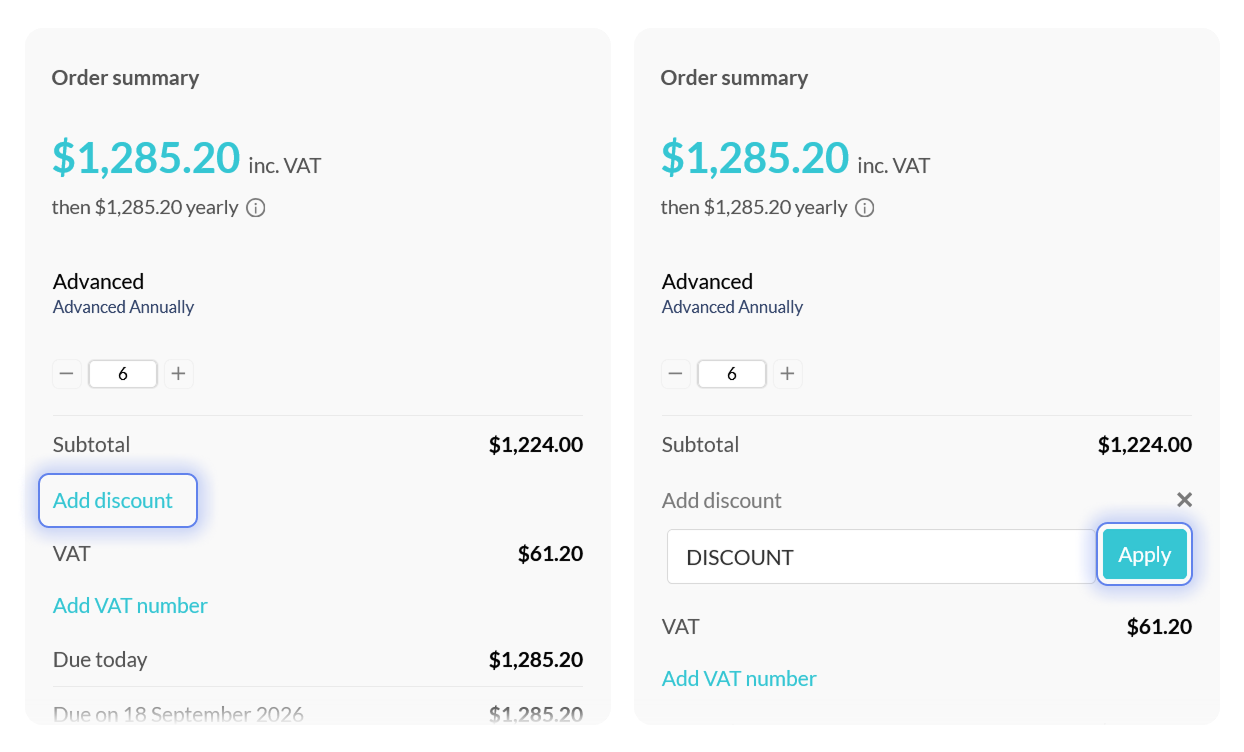Click Add VAT number in the Apply button panel
The height and width of the screenshot is (752, 1244).
pyautogui.click(x=739, y=679)
